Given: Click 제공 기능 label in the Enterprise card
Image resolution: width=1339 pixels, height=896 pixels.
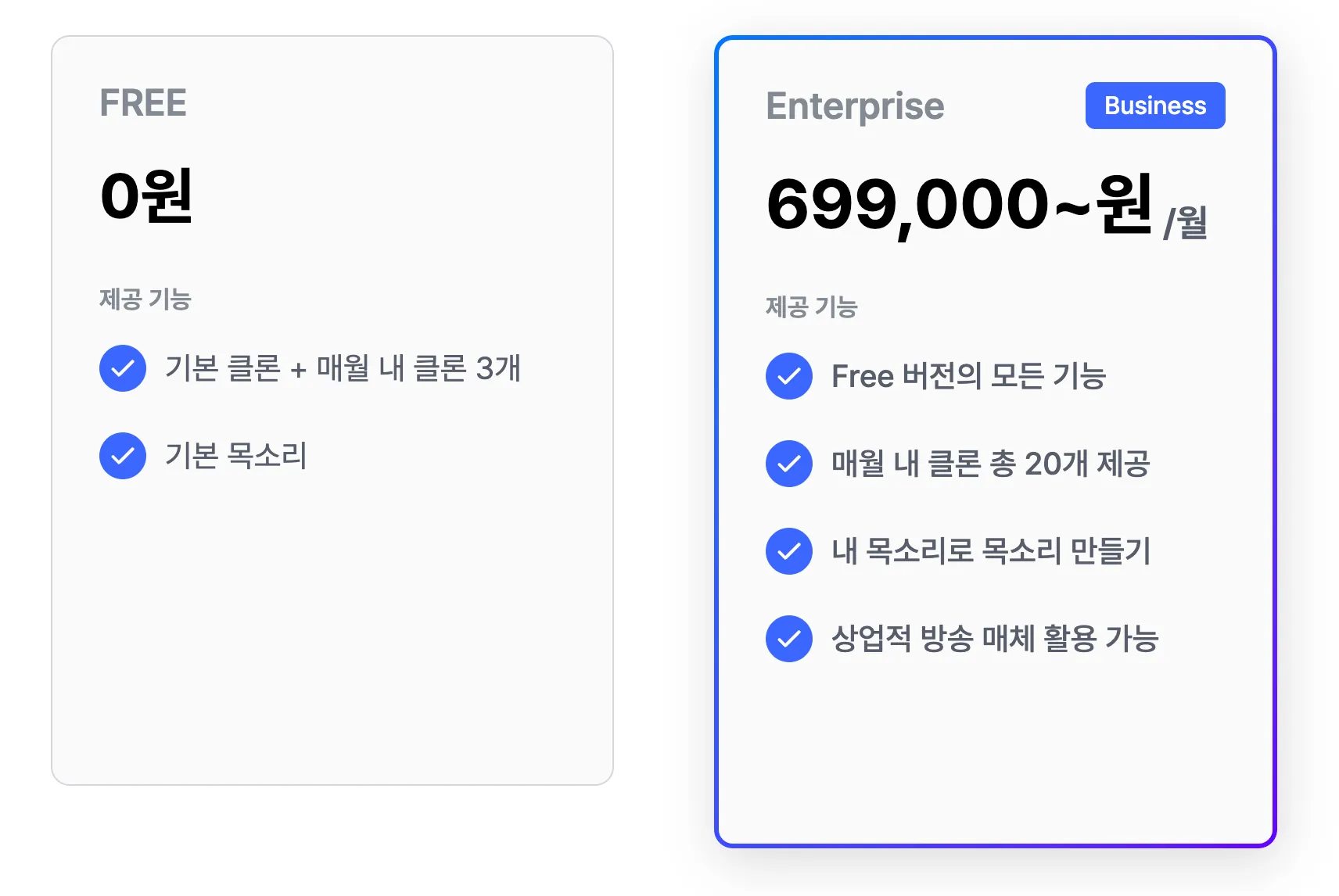Looking at the screenshot, I should tap(812, 307).
